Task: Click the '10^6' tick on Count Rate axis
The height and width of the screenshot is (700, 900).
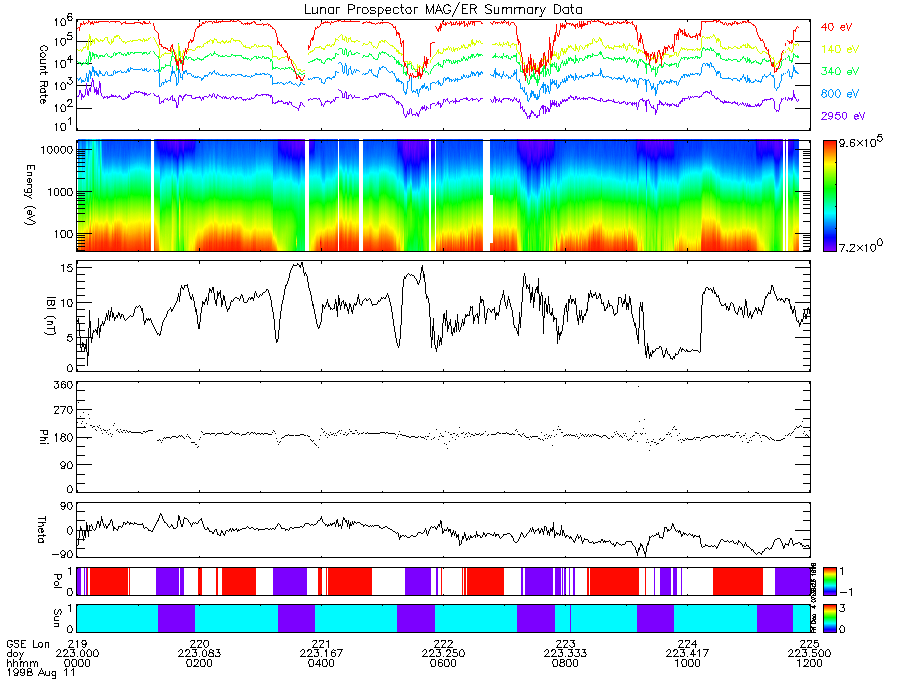Action: click(x=63, y=21)
